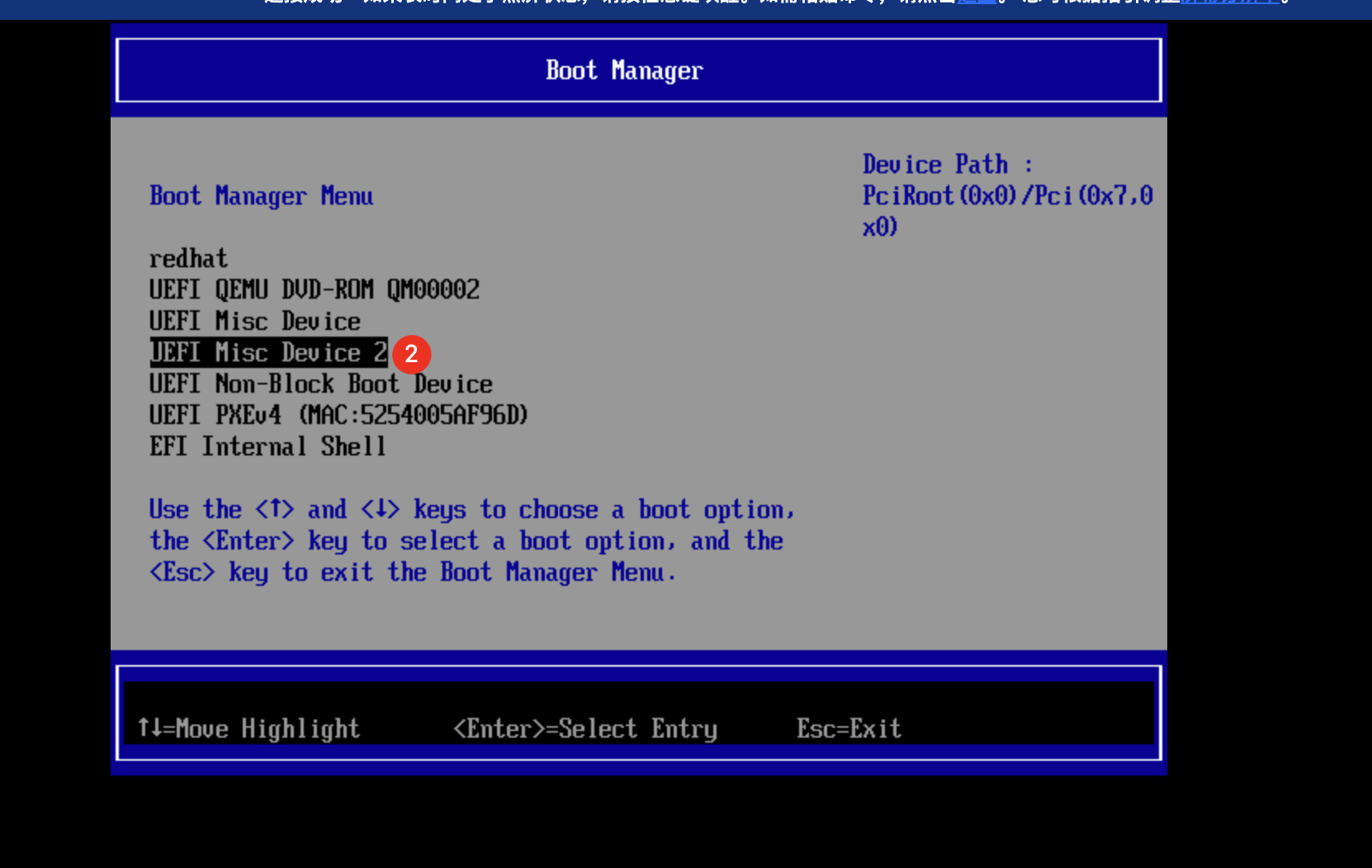Viewport: 1372px width, 868px height.
Task: Click the Boot Manager Menu heading
Action: tap(261, 196)
